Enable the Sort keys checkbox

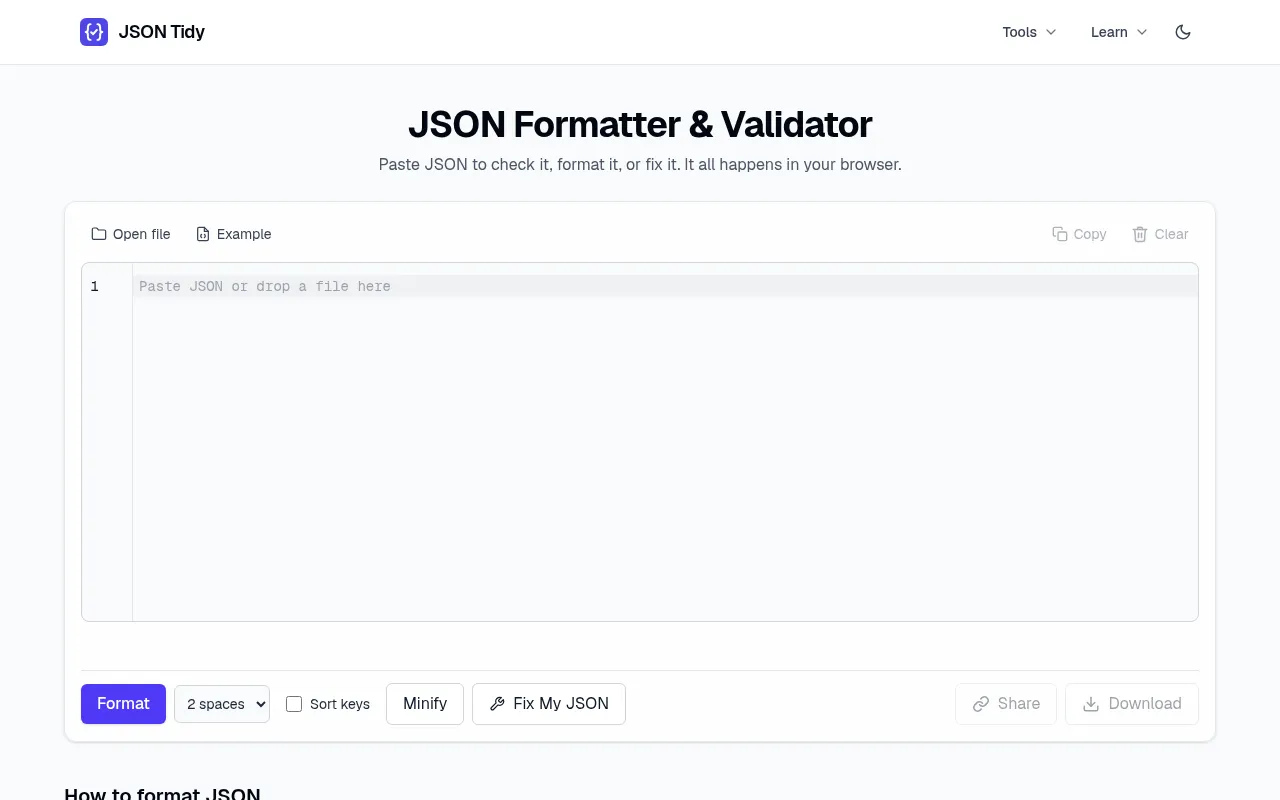(x=294, y=704)
